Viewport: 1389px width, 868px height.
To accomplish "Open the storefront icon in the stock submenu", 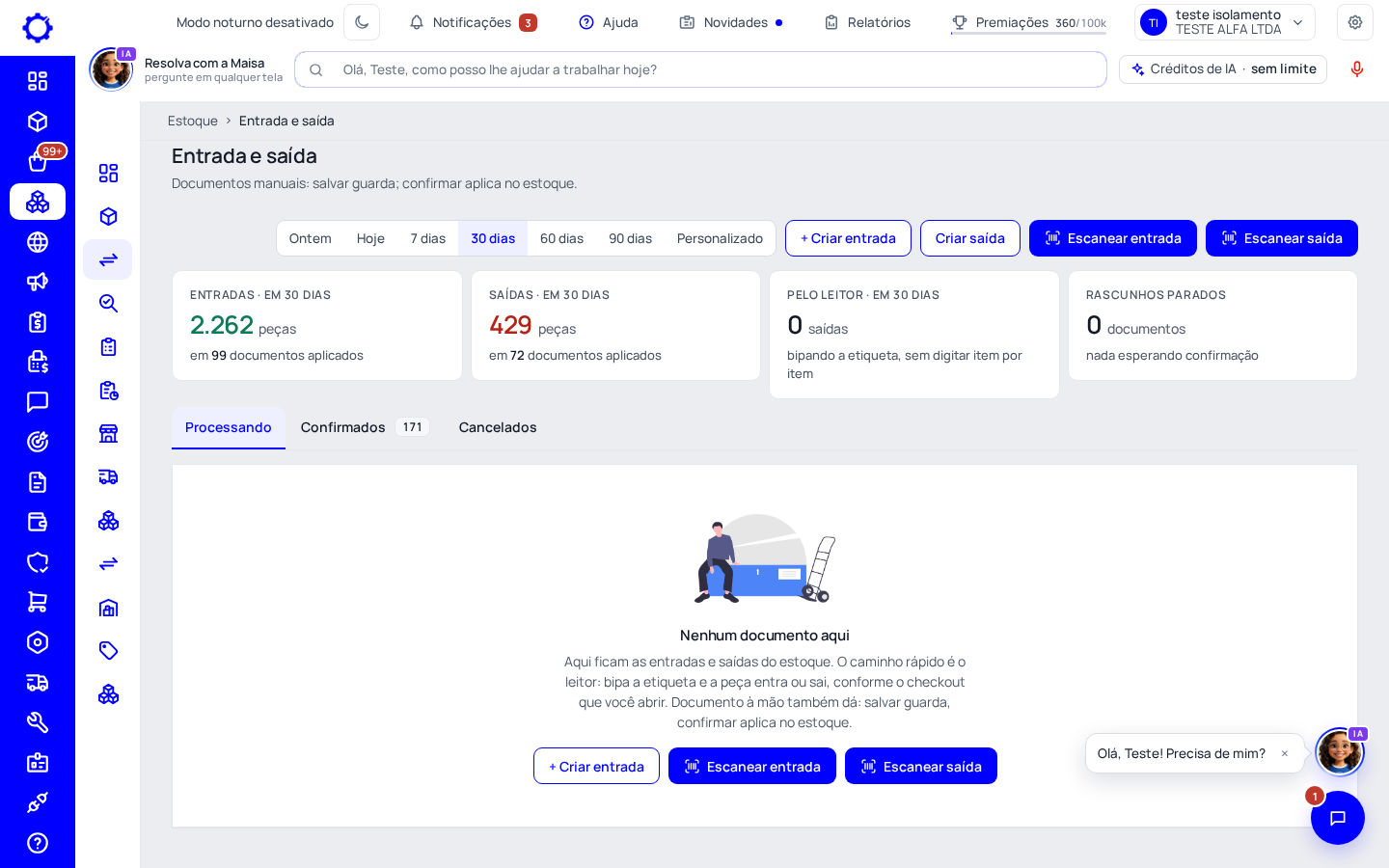I will tap(108, 433).
